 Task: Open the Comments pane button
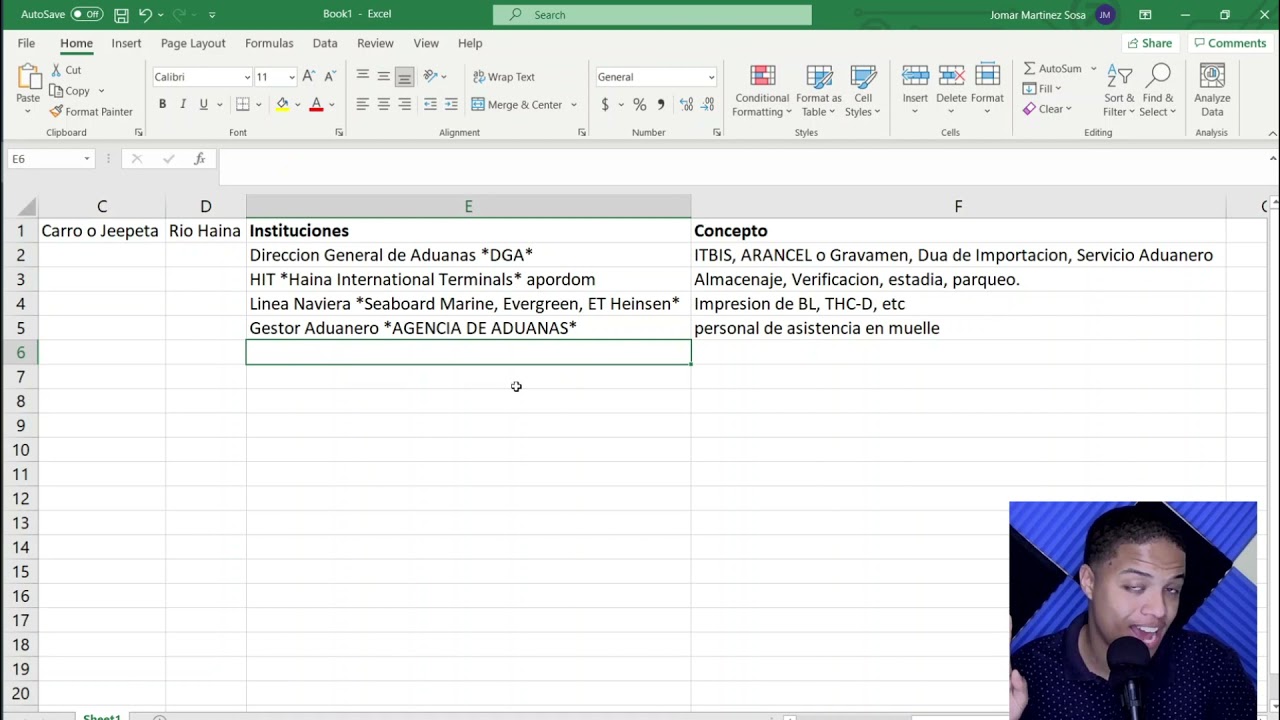(x=1229, y=43)
